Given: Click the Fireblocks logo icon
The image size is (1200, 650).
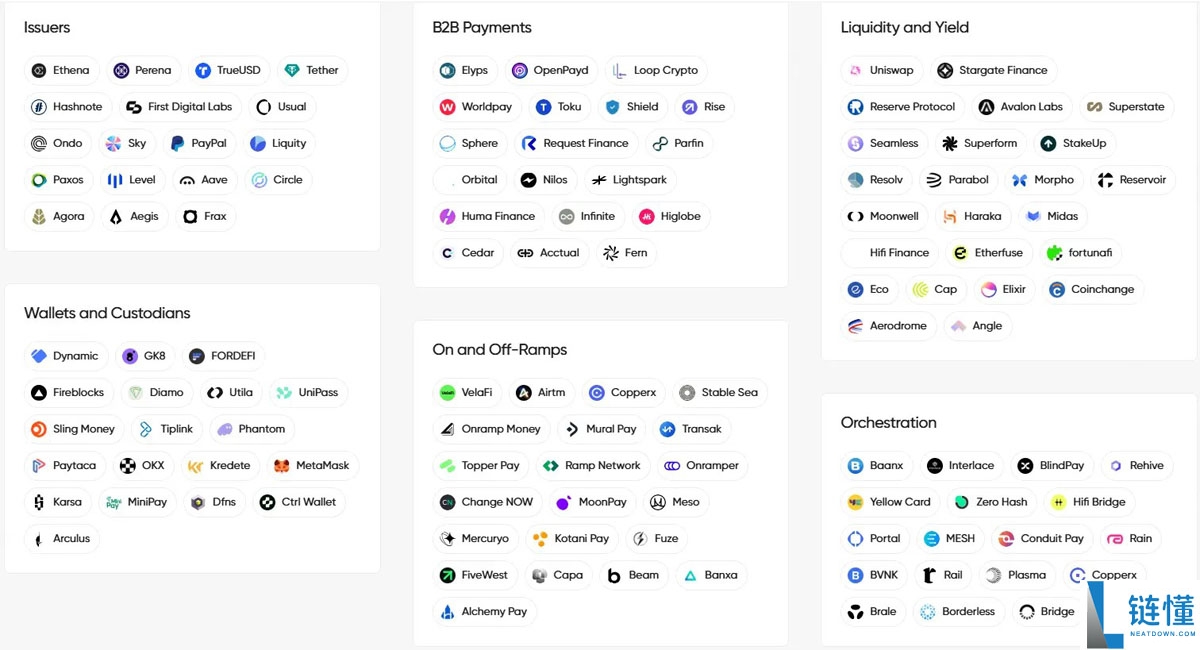Looking at the screenshot, I should point(39,393).
